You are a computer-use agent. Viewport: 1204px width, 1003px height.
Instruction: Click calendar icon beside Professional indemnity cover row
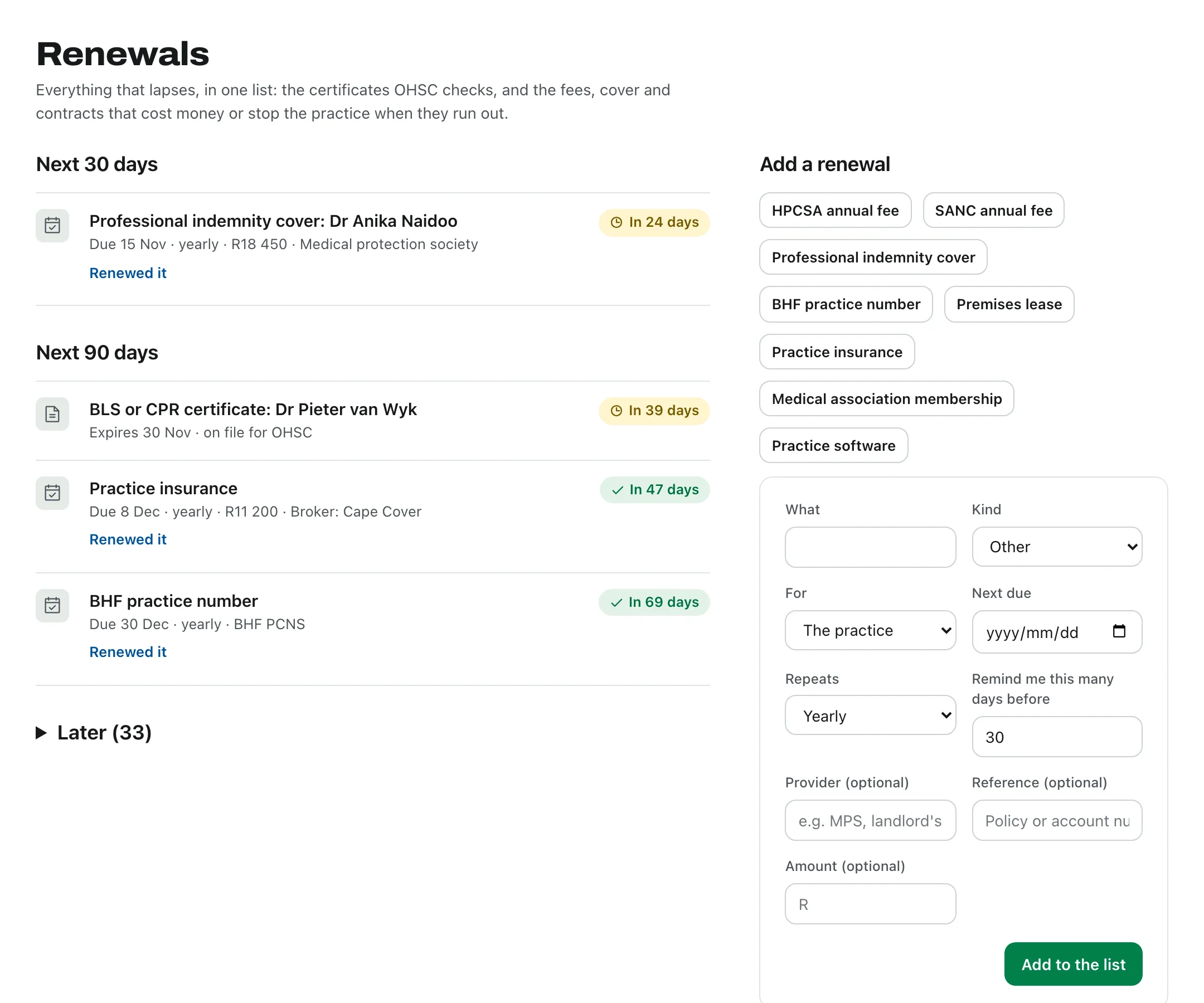(x=52, y=225)
